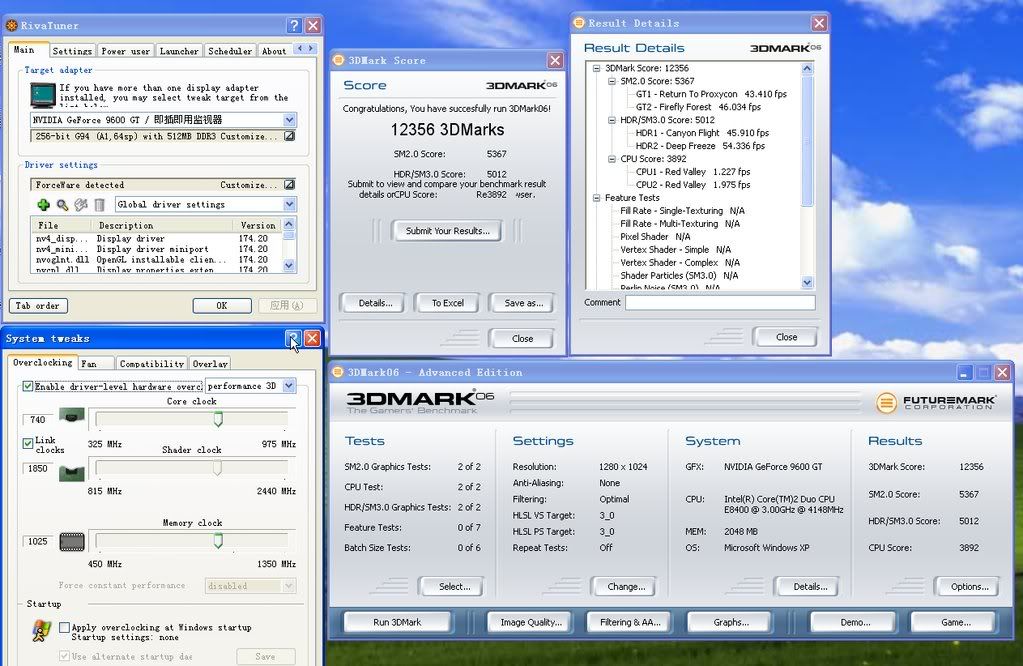The width and height of the screenshot is (1023, 666).
Task: Click the help question mark in RivaTuner titlebar
Action: click(293, 26)
